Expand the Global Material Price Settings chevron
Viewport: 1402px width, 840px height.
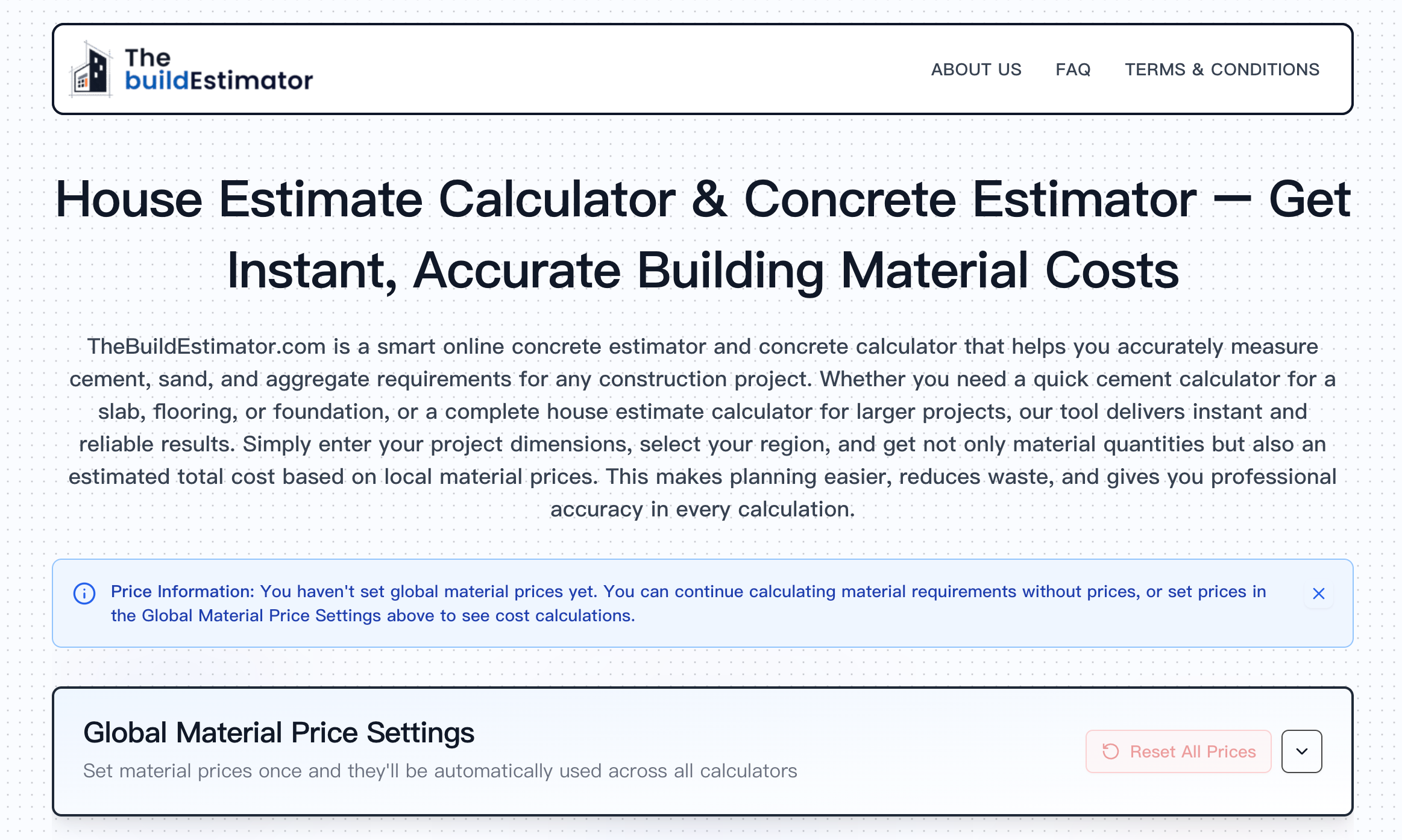pyautogui.click(x=1301, y=751)
